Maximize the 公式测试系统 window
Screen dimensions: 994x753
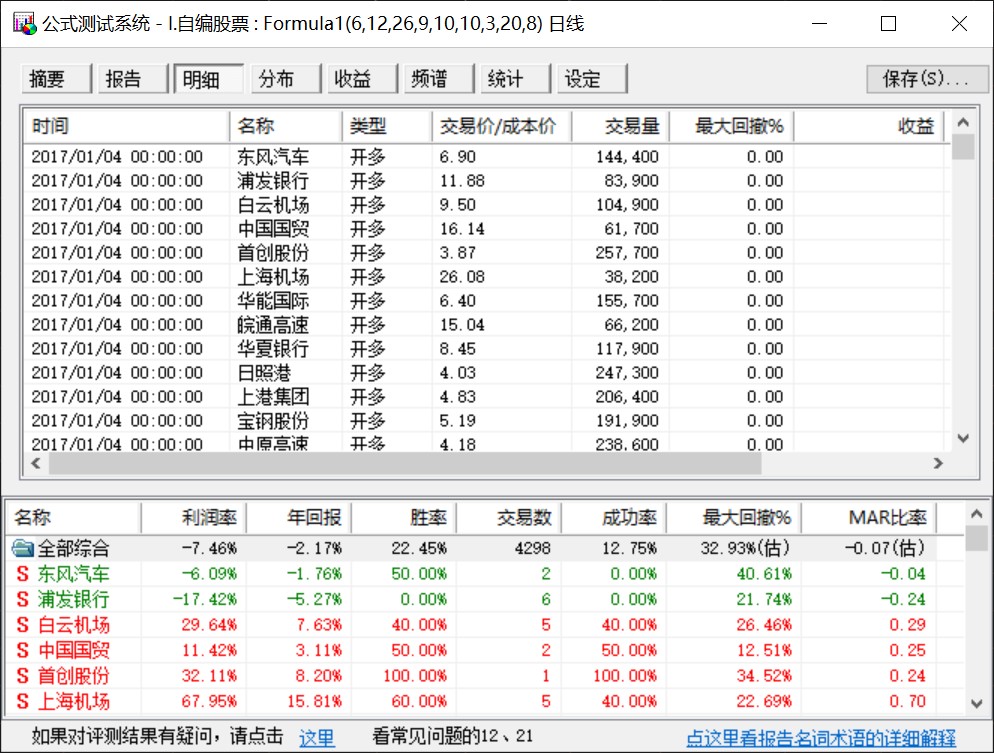coord(888,24)
